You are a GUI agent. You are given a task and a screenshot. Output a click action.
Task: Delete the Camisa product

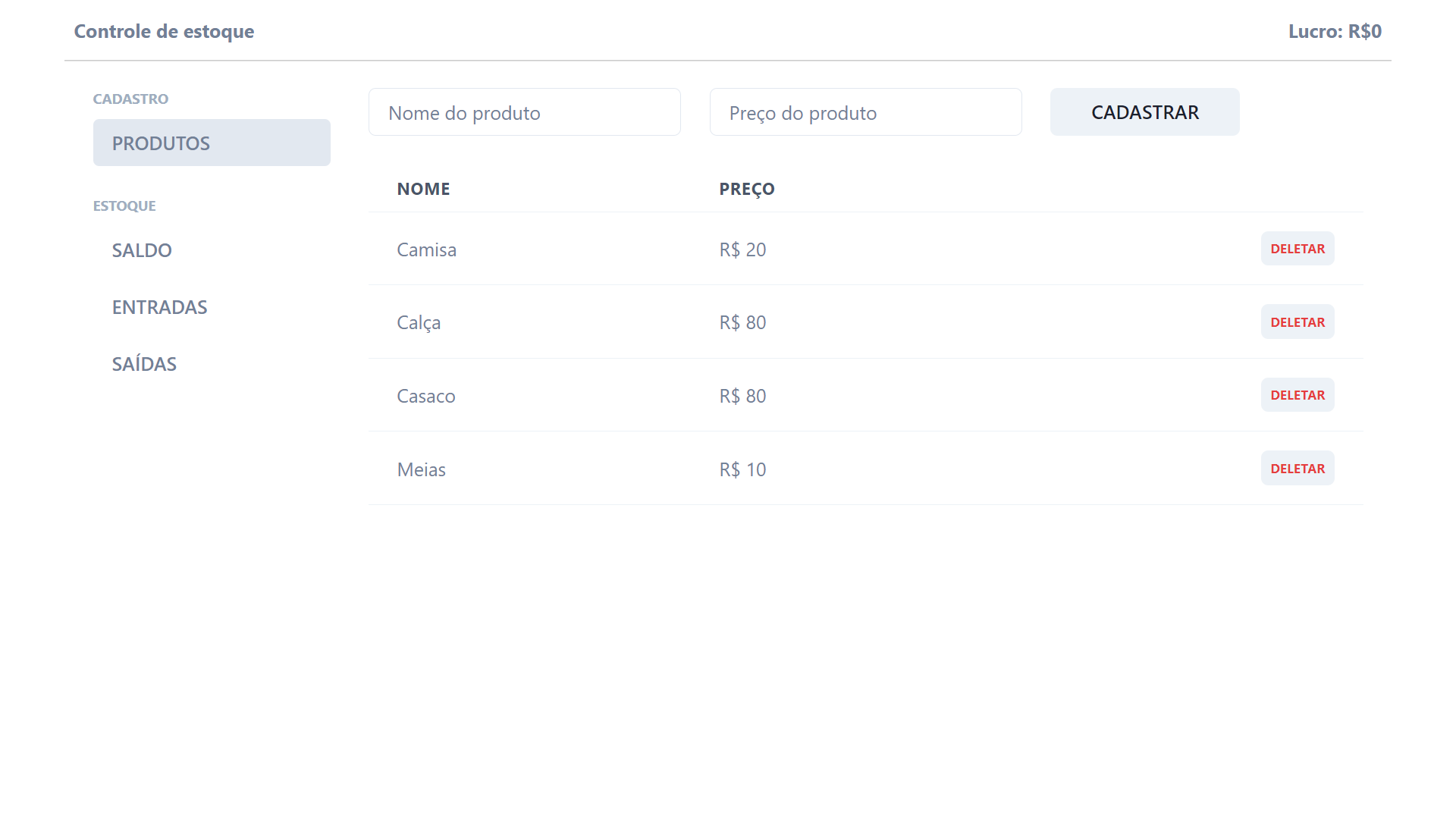(x=1298, y=249)
